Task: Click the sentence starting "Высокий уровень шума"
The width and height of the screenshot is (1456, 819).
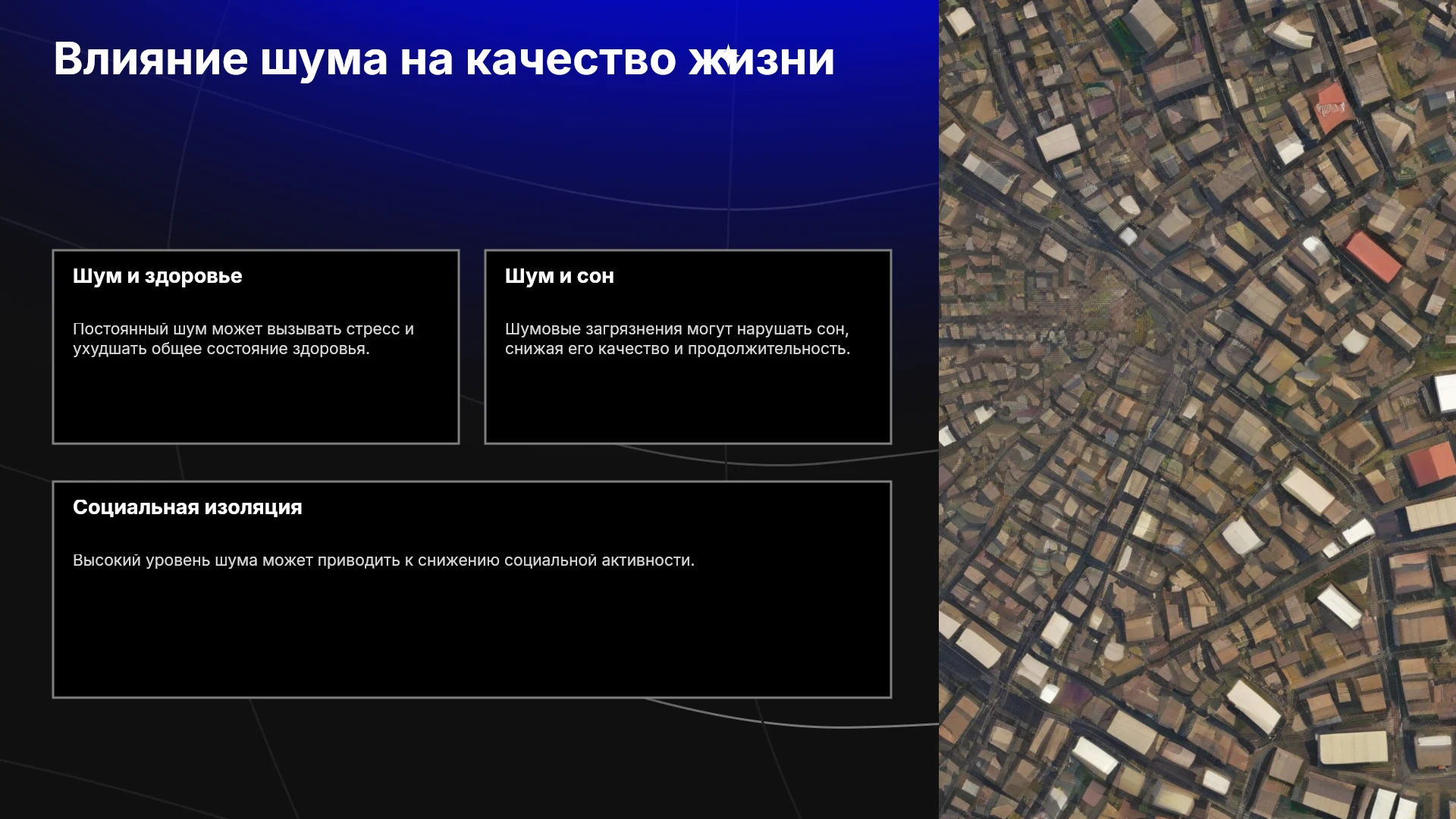Action: tap(384, 560)
